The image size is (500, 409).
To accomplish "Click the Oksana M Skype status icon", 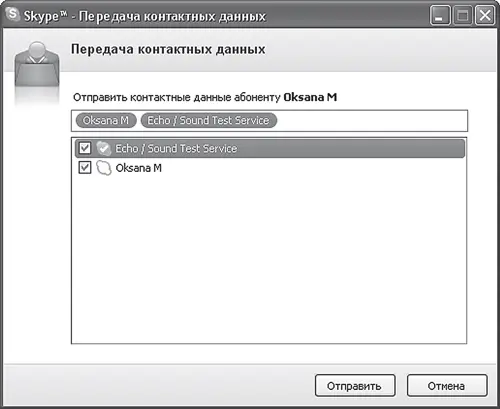I will (x=104, y=168).
